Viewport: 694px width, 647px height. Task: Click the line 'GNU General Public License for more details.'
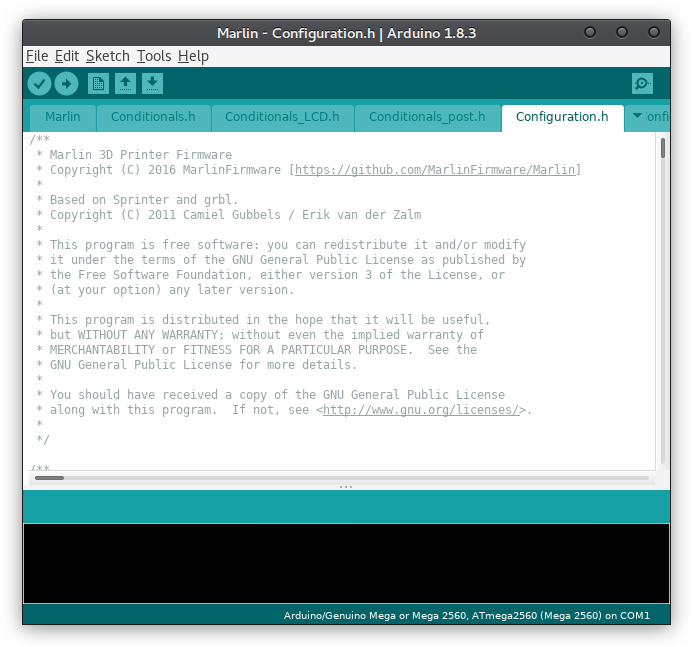click(203, 365)
